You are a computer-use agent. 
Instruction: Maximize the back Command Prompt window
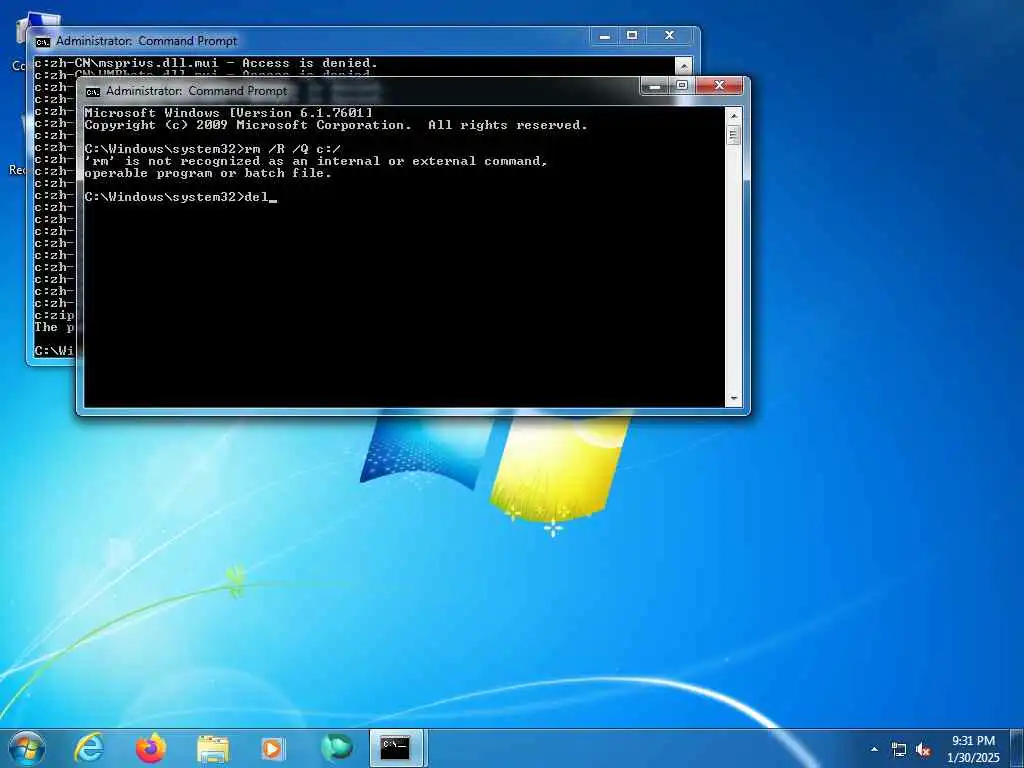[632, 36]
